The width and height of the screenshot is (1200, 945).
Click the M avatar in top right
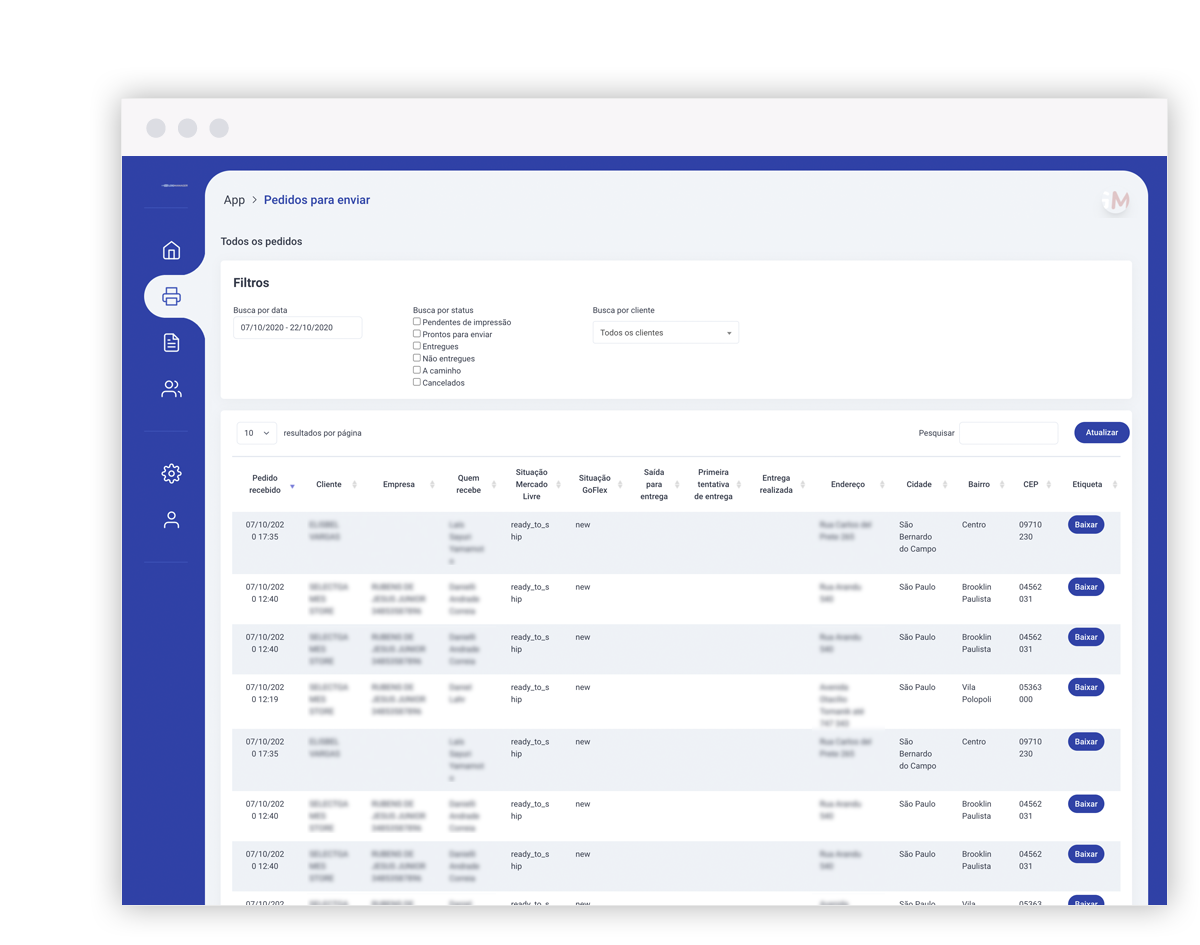click(x=1118, y=201)
